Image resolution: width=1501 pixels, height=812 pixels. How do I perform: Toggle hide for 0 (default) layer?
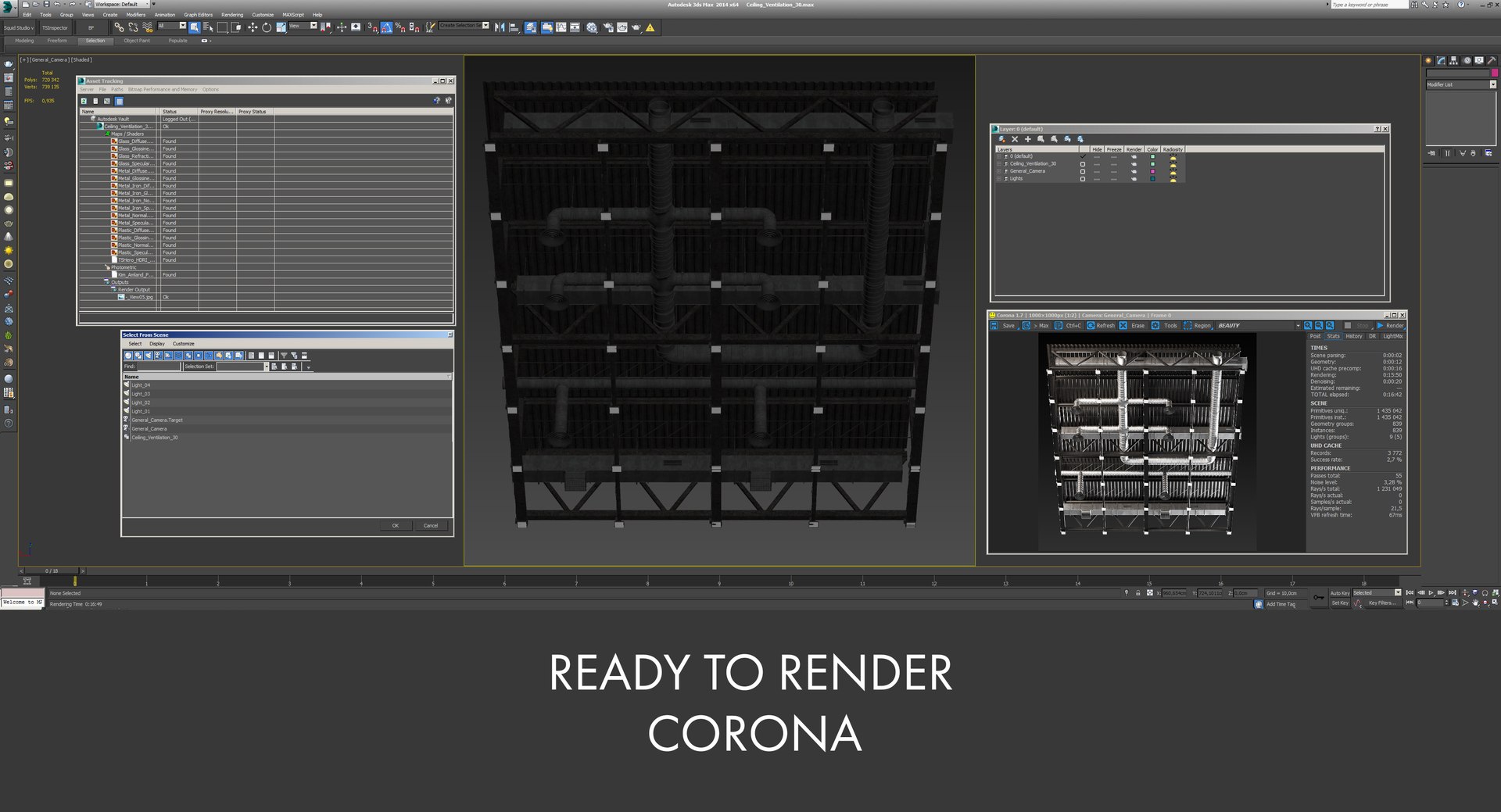pyautogui.click(x=1097, y=156)
